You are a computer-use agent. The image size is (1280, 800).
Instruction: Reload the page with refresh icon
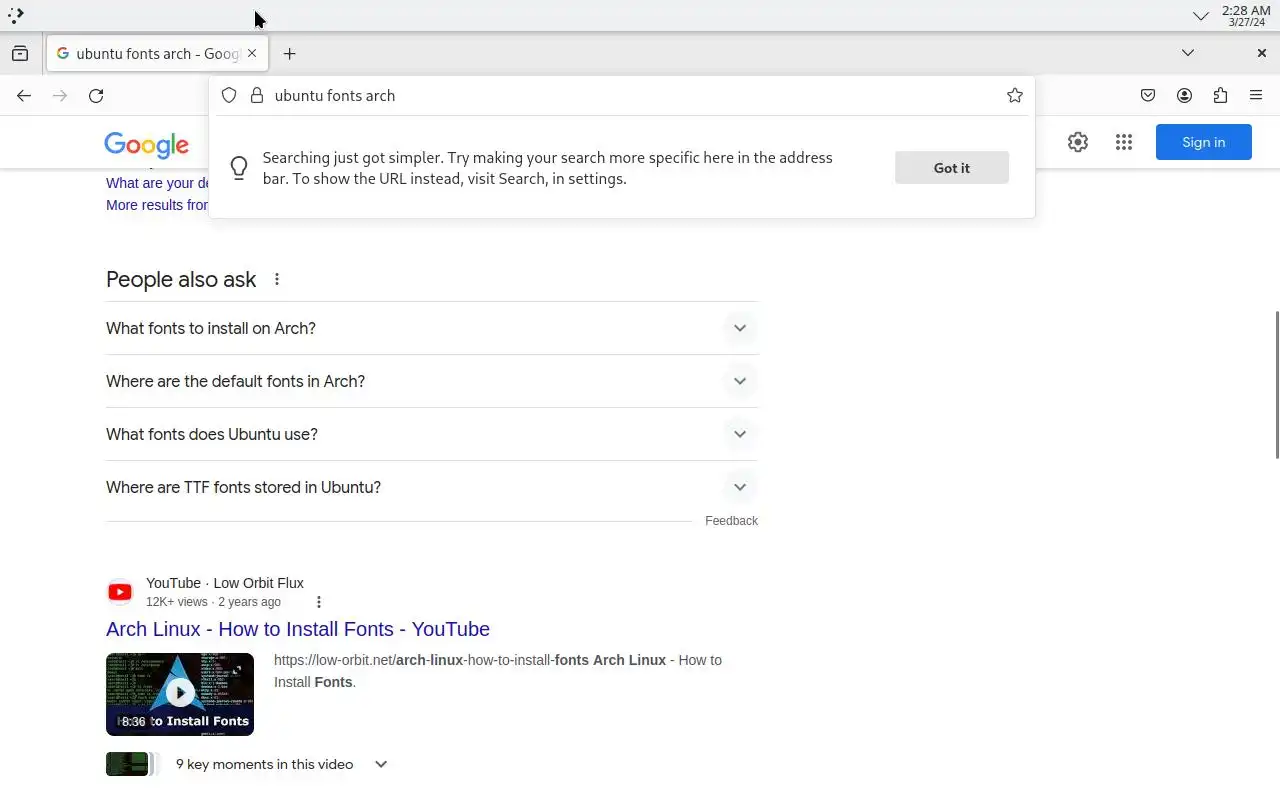[x=96, y=96]
